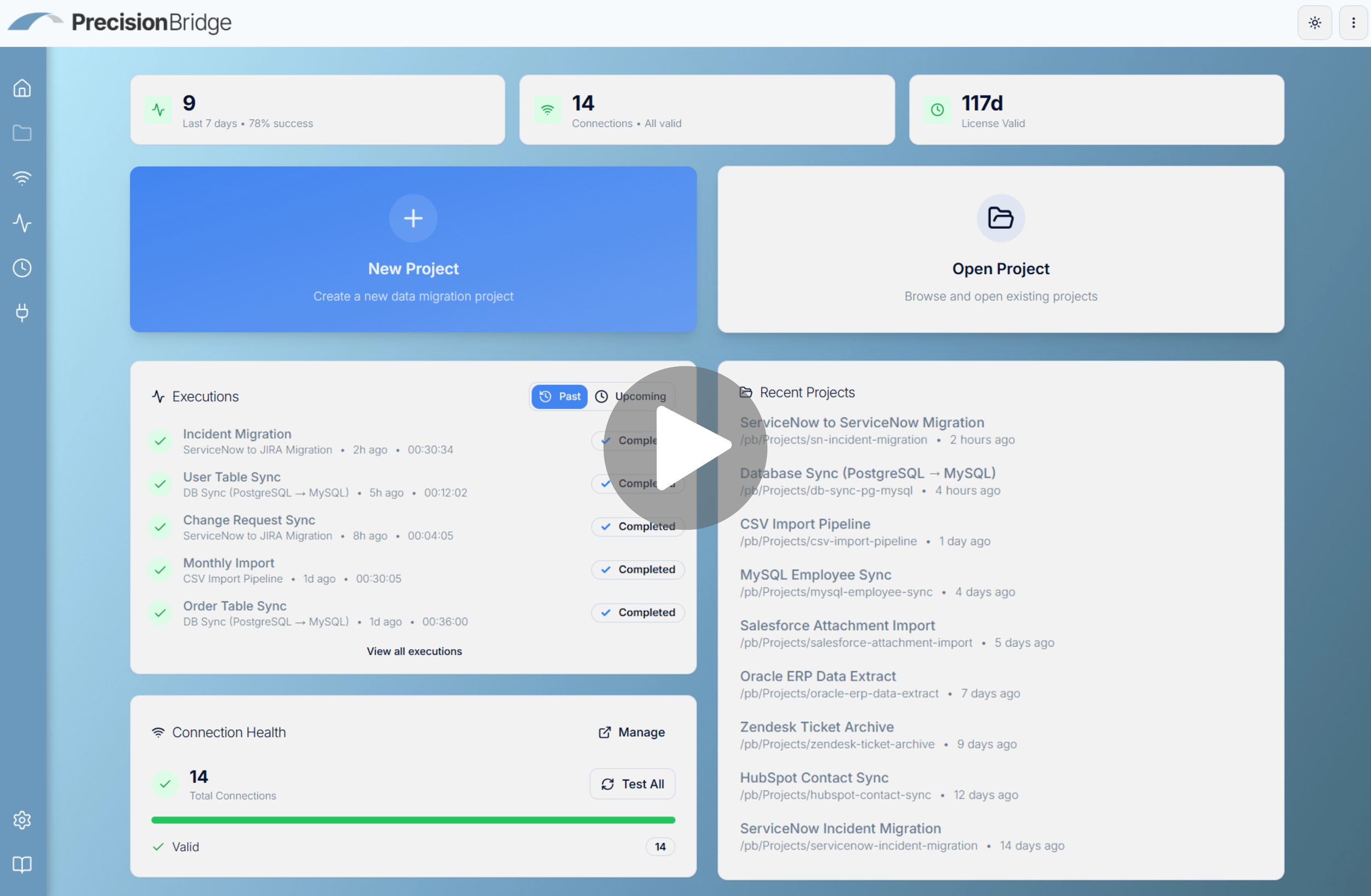Viewport: 1371px width, 896px height.
Task: Open Oracle ERP Data Extract project
Action: pos(880,684)
